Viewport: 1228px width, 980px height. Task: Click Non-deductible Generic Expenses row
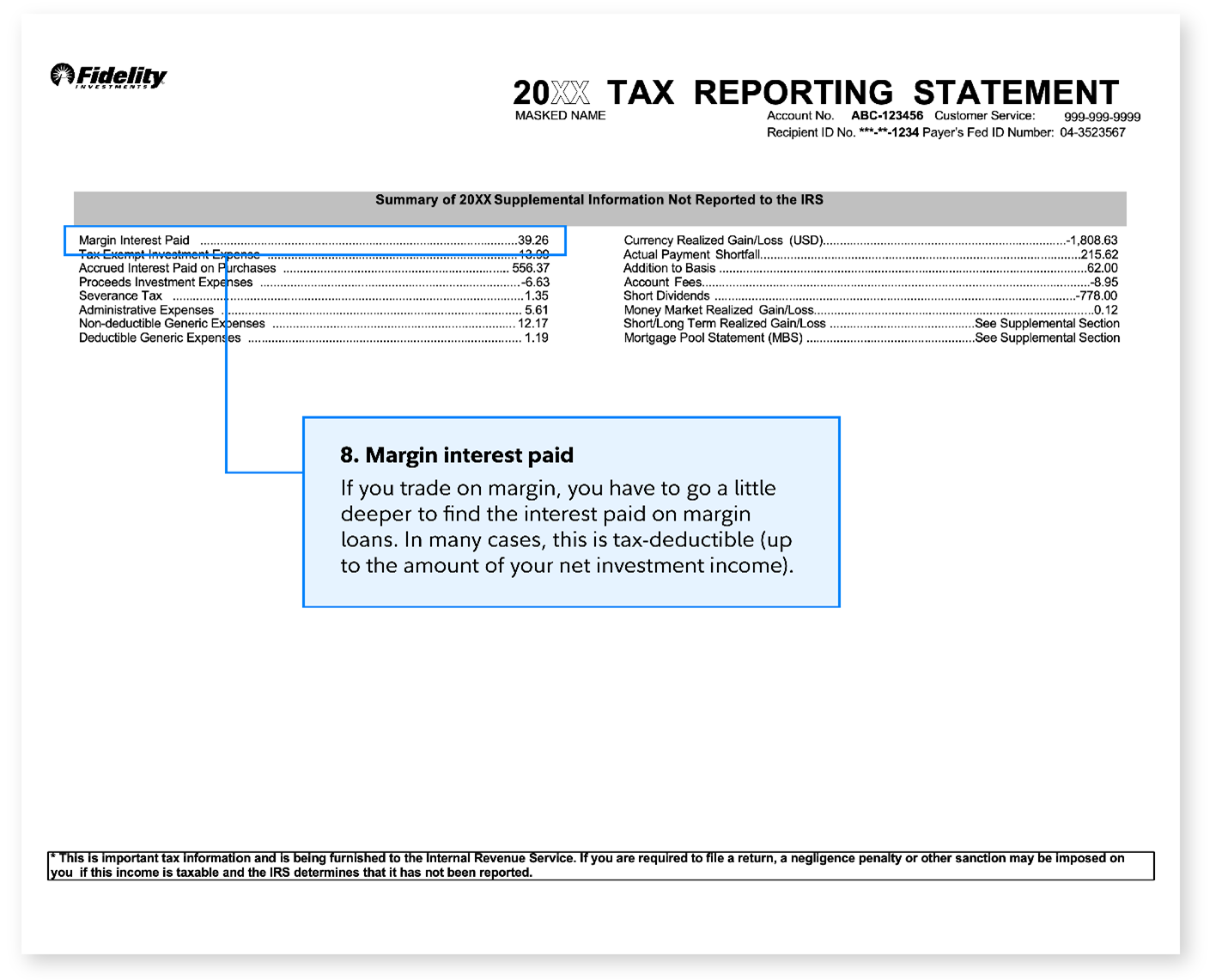click(x=172, y=324)
